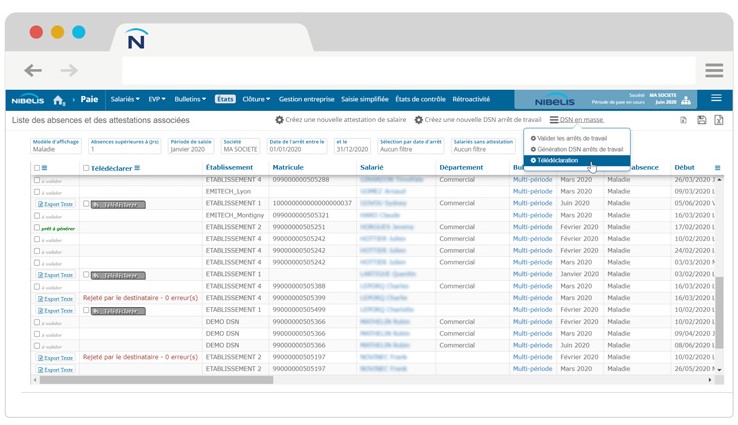
Task: Open the column options icon after Début header
Action: click(717, 168)
